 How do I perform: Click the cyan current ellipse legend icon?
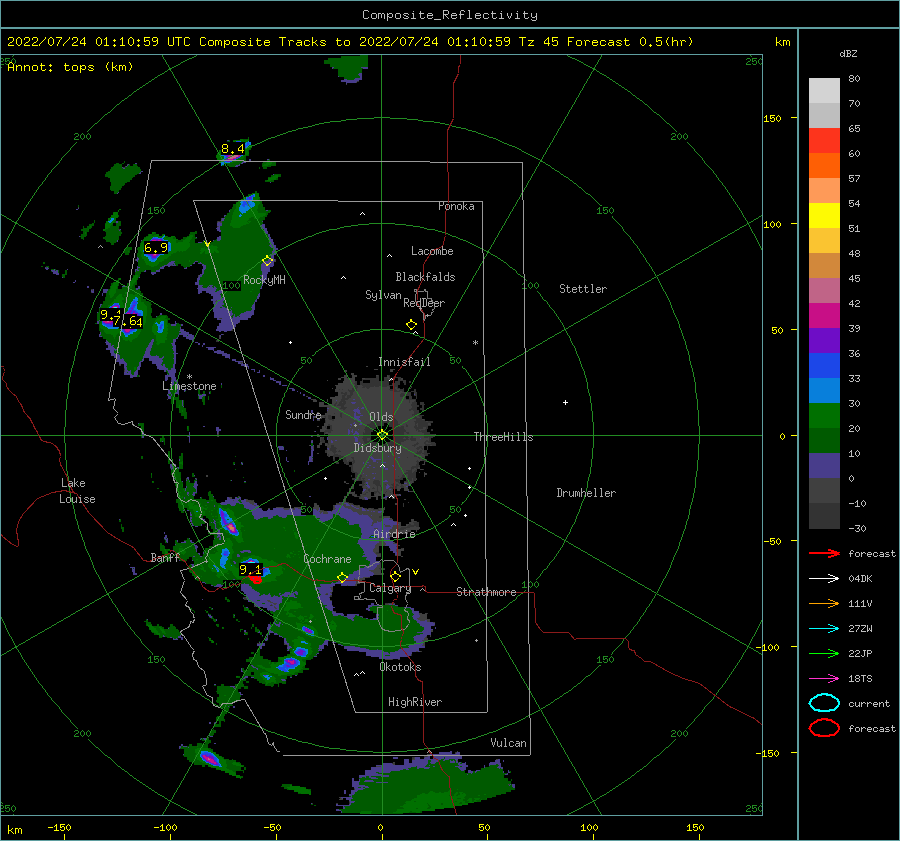click(x=824, y=703)
